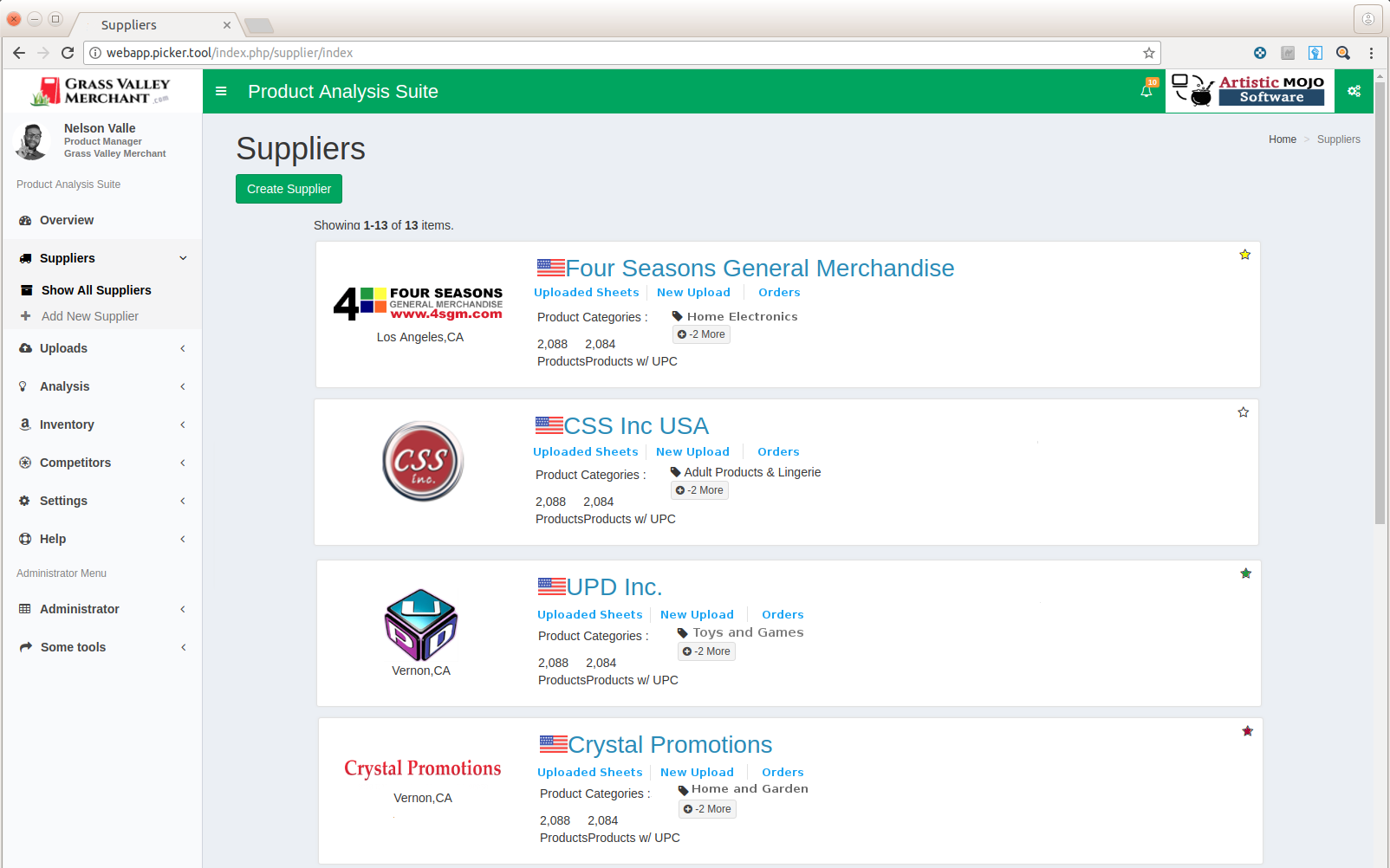Open the notifications bell icon
The width and height of the screenshot is (1390, 868).
click(1146, 90)
